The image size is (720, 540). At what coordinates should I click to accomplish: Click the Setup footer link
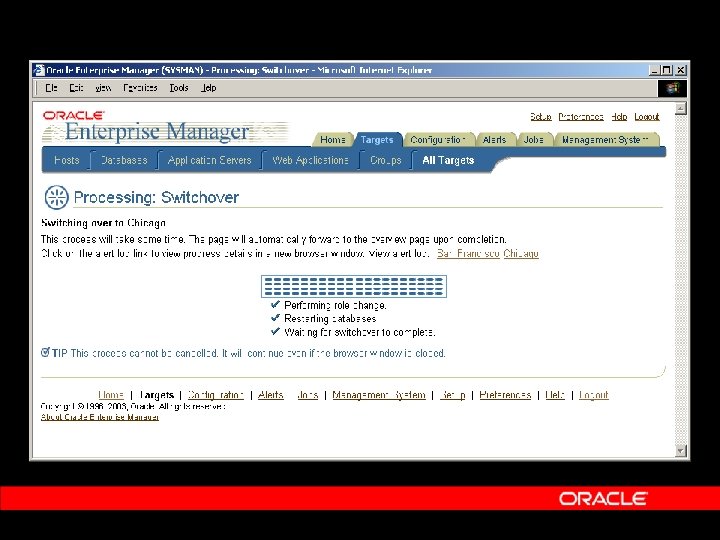pos(452,395)
